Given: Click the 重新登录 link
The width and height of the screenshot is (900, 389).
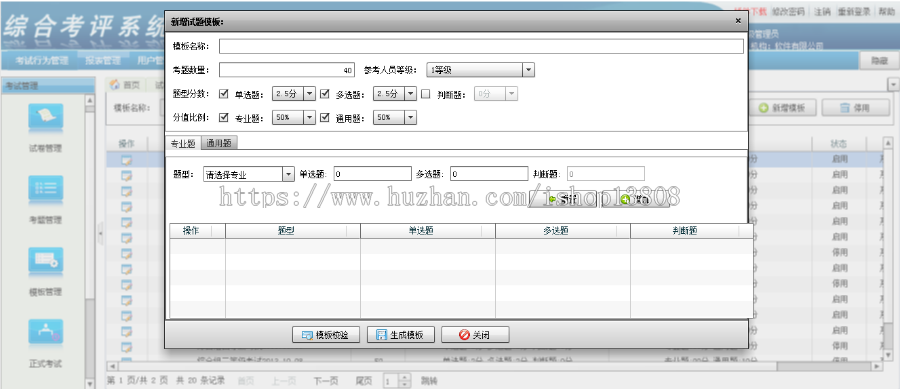Looking at the screenshot, I should tap(854, 11).
